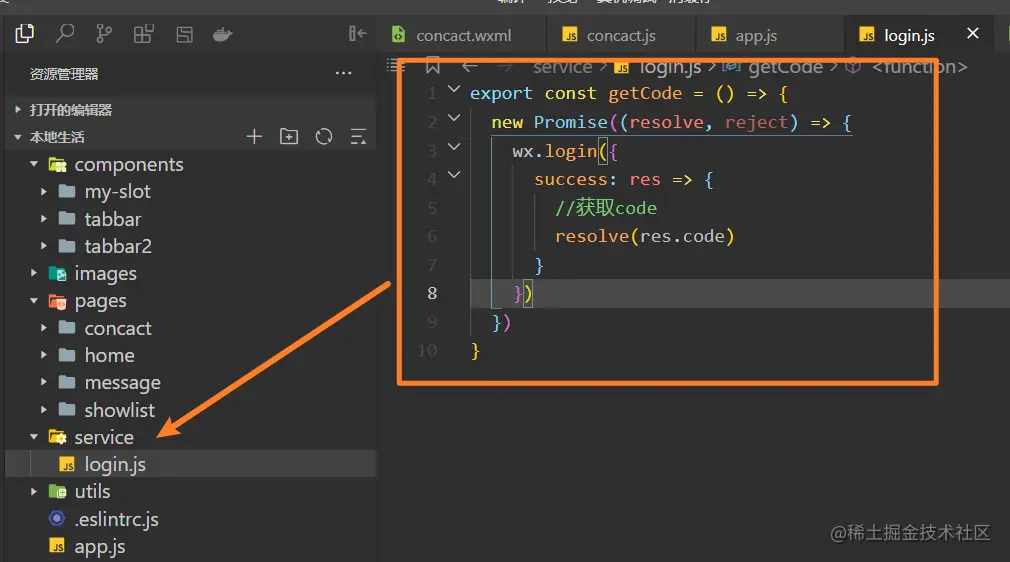1010x562 pixels.
Task: Open the Extensions blocks icon
Action: pyautogui.click(x=144, y=34)
